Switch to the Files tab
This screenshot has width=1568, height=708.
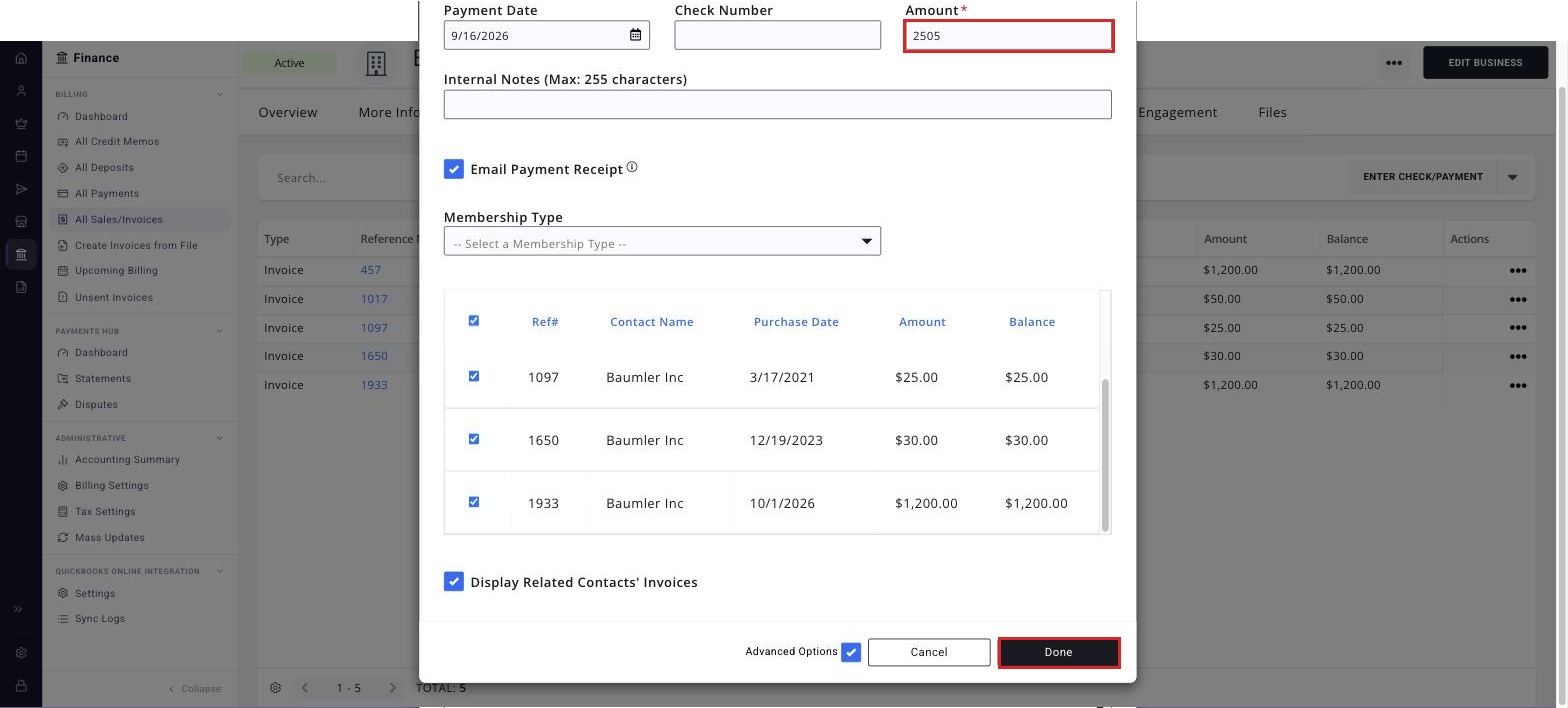point(1272,112)
